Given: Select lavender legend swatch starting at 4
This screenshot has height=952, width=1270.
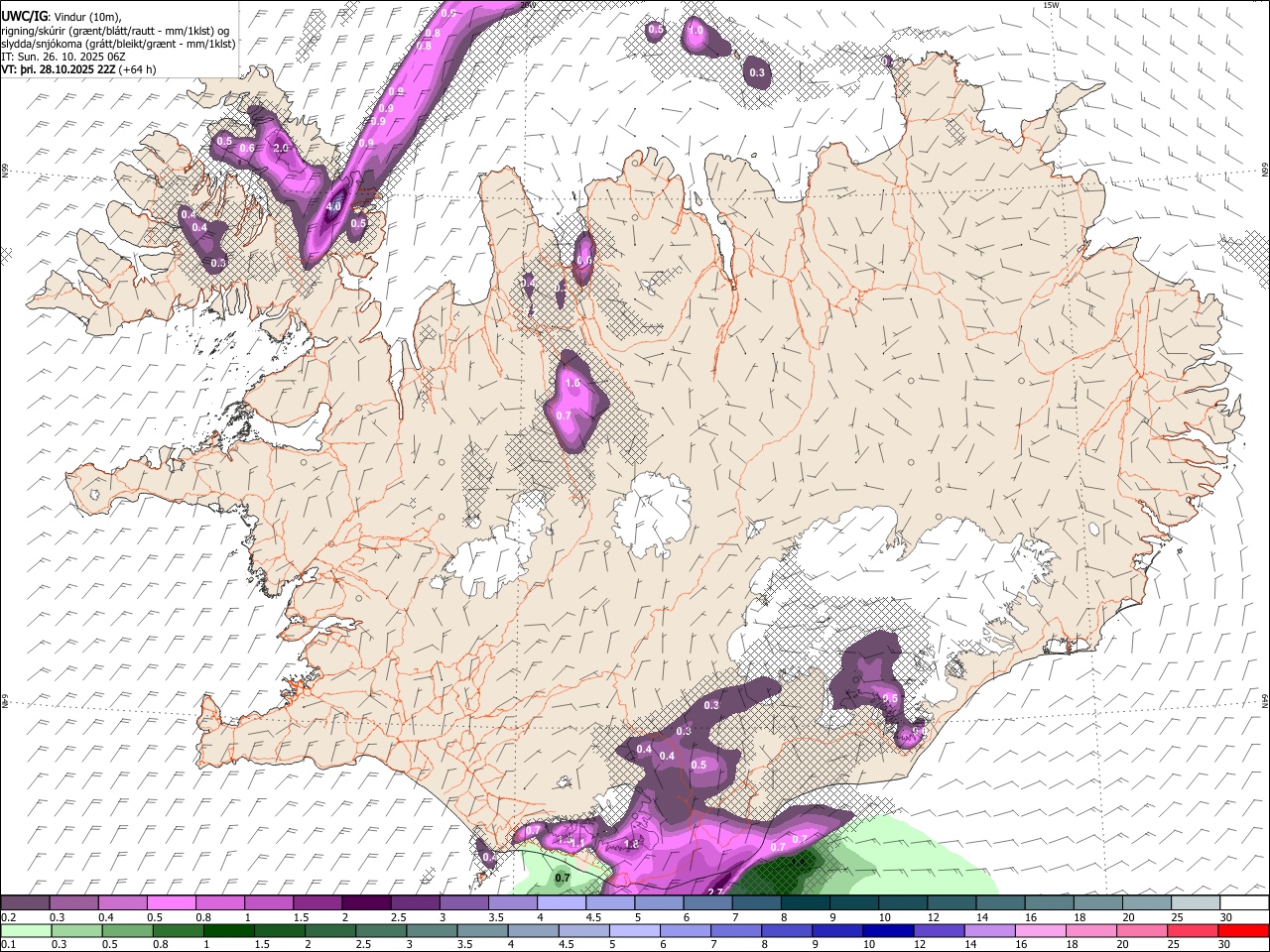Looking at the screenshot, I should [x=562, y=902].
